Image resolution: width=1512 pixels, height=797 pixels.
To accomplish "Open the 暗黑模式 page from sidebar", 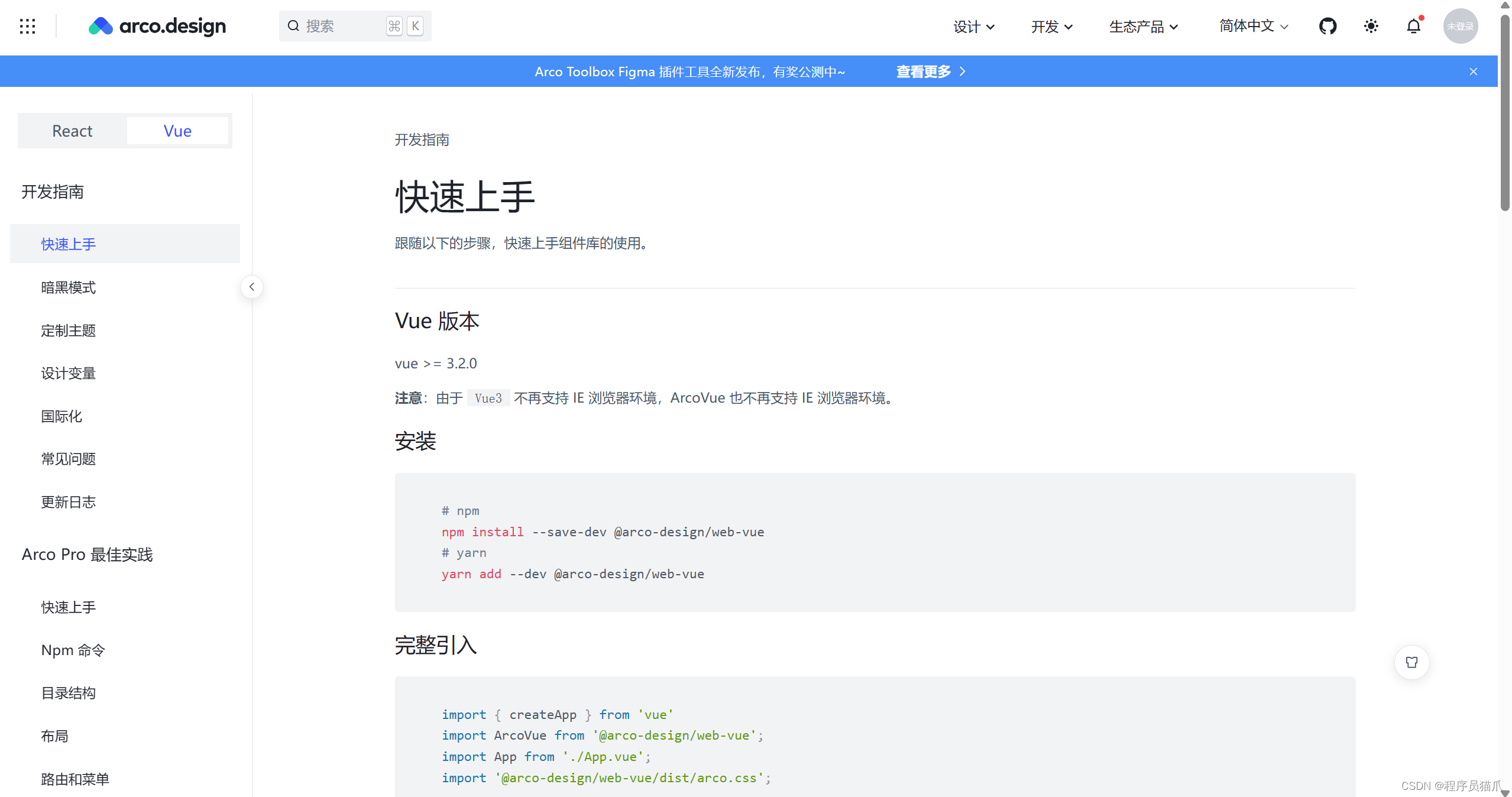I will tap(69, 287).
